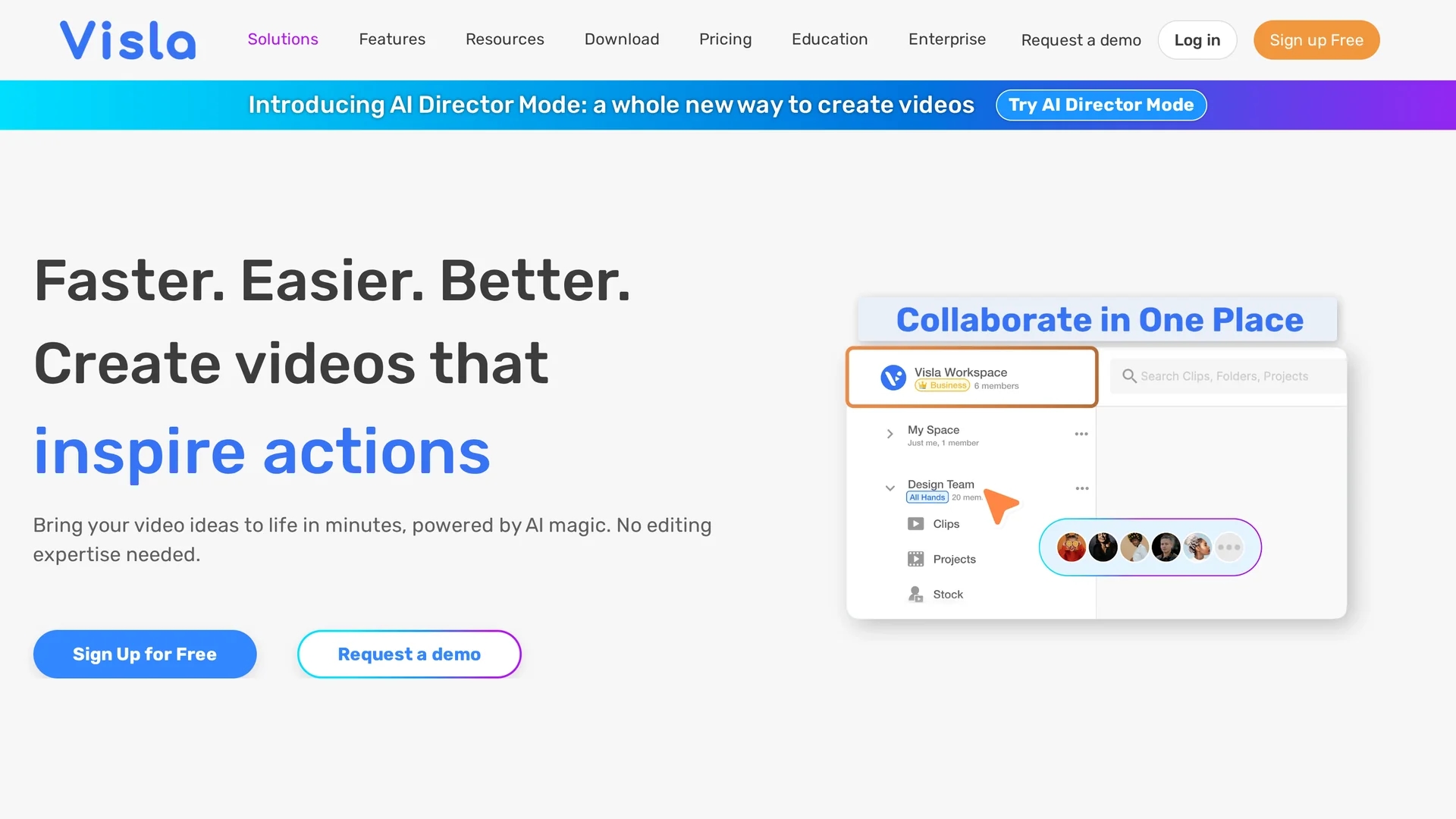Click the Stock person icon

coord(916,595)
